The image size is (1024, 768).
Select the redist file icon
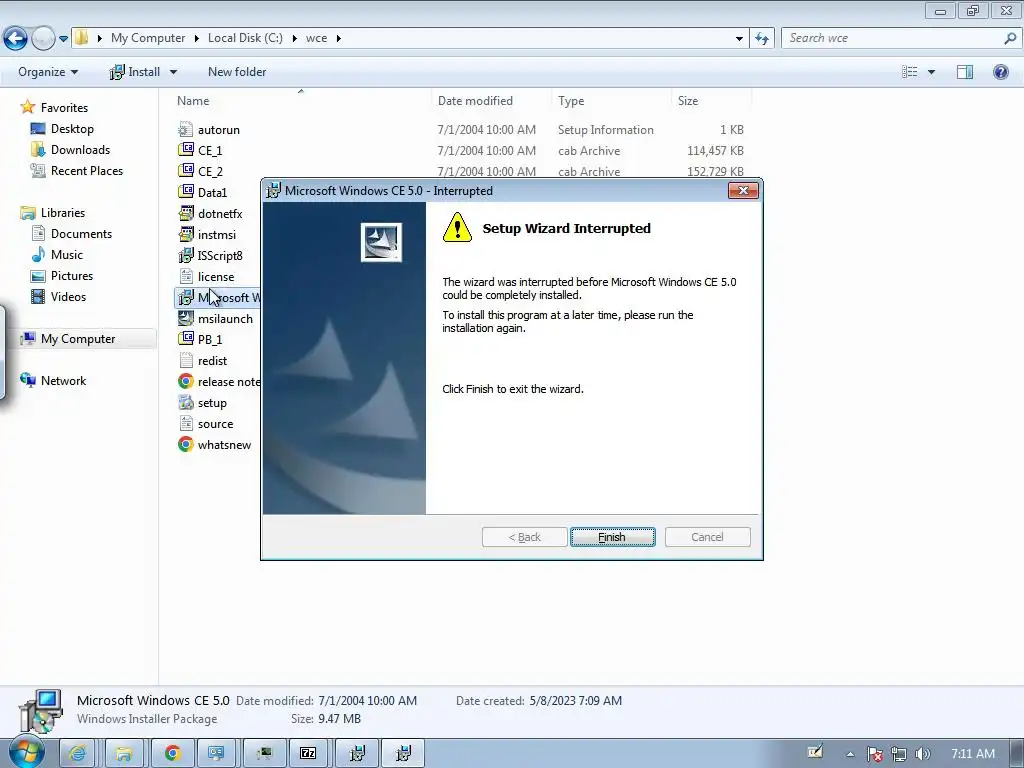click(185, 360)
